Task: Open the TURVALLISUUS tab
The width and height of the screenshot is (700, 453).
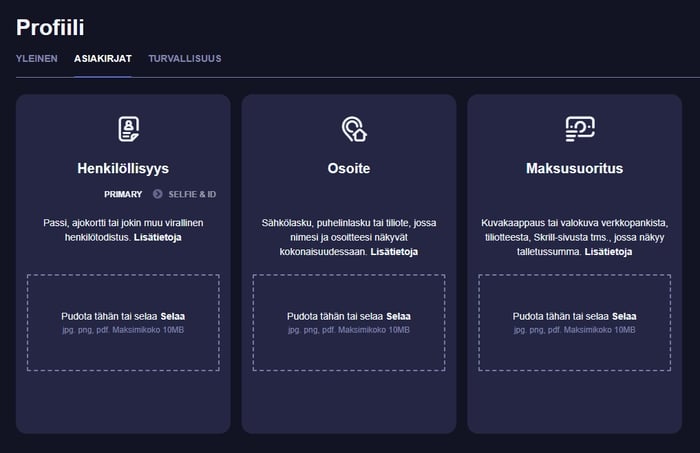Action: pos(185,58)
